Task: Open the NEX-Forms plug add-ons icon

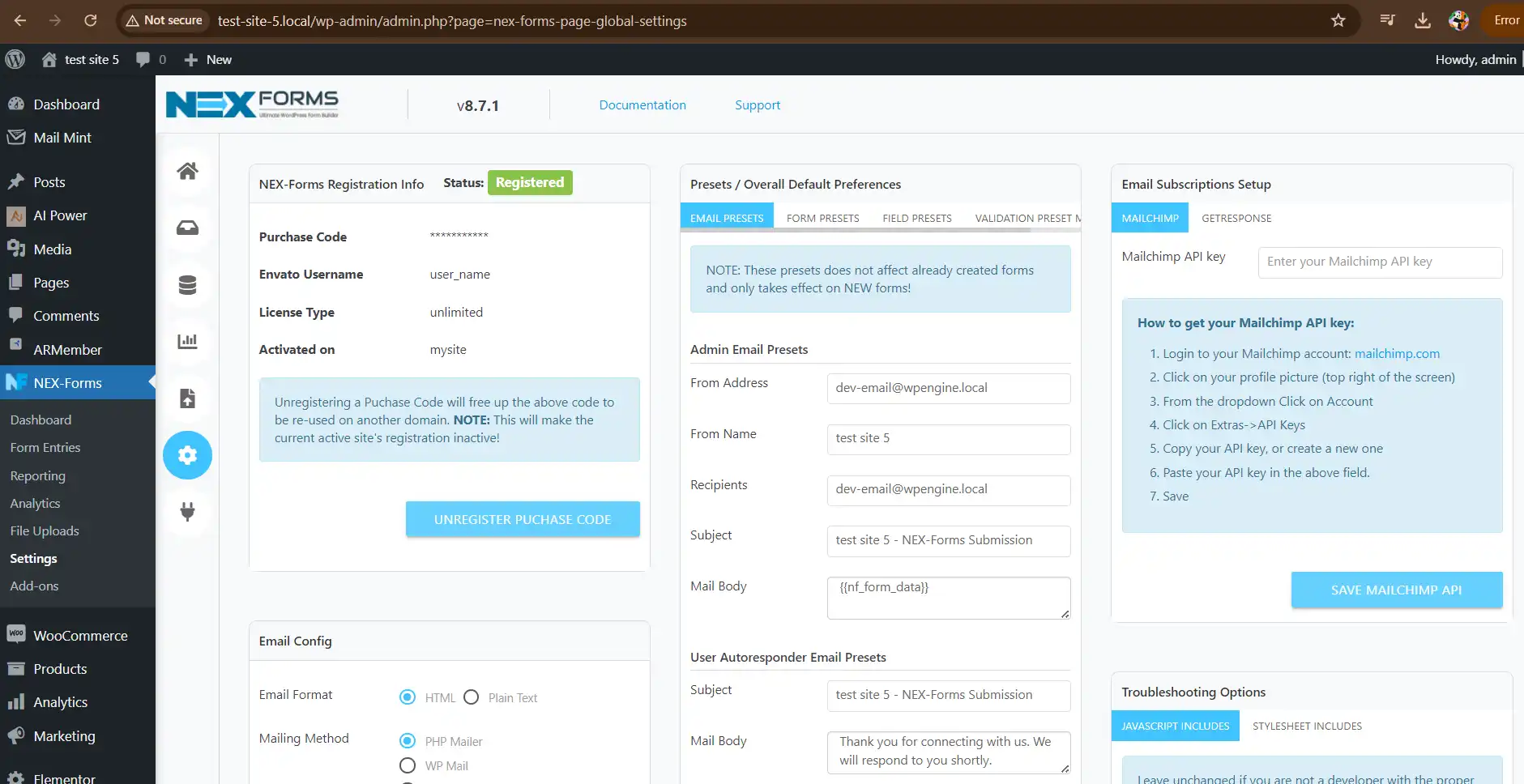Action: click(x=187, y=511)
